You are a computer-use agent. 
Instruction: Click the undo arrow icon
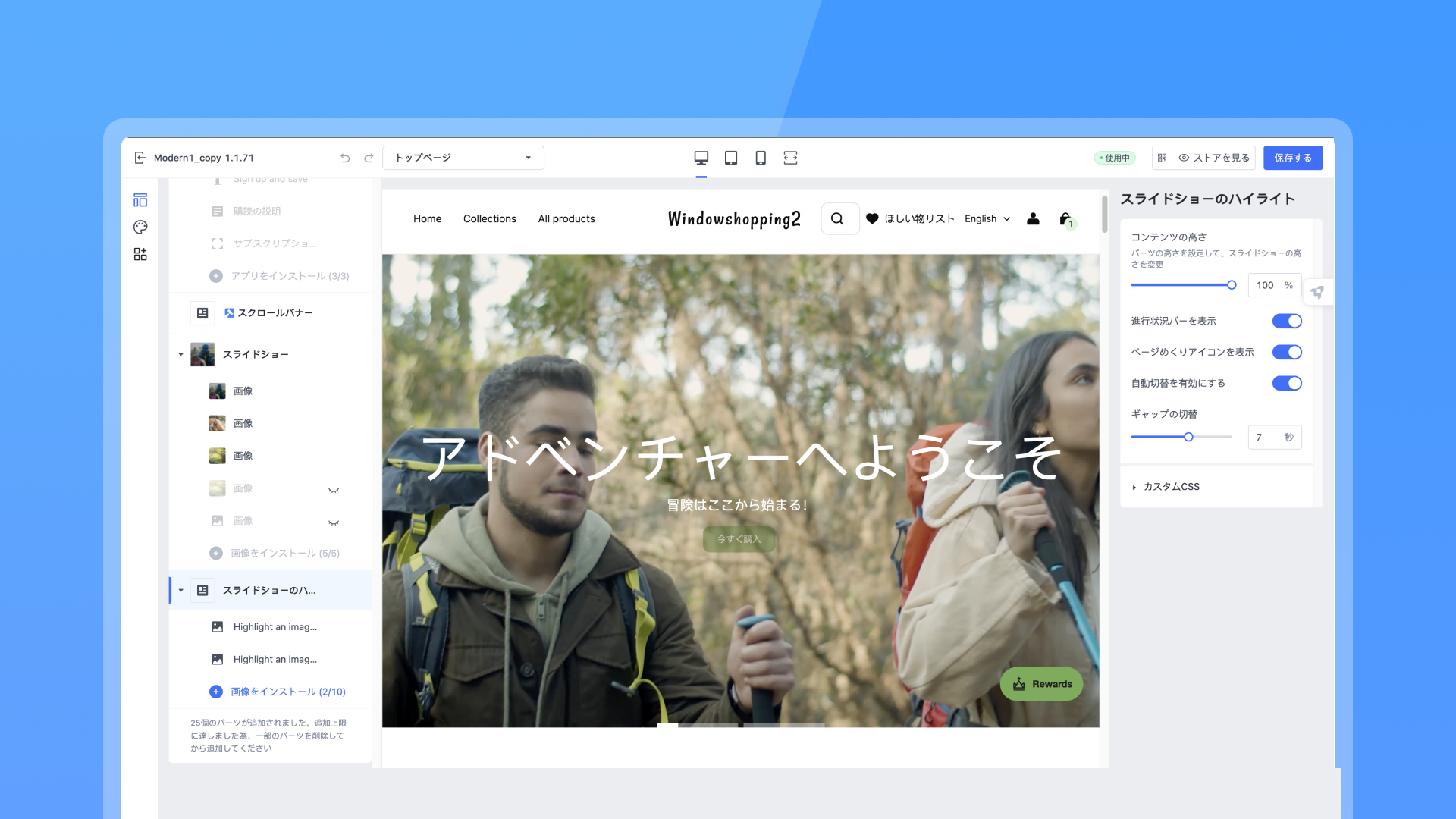click(x=345, y=158)
